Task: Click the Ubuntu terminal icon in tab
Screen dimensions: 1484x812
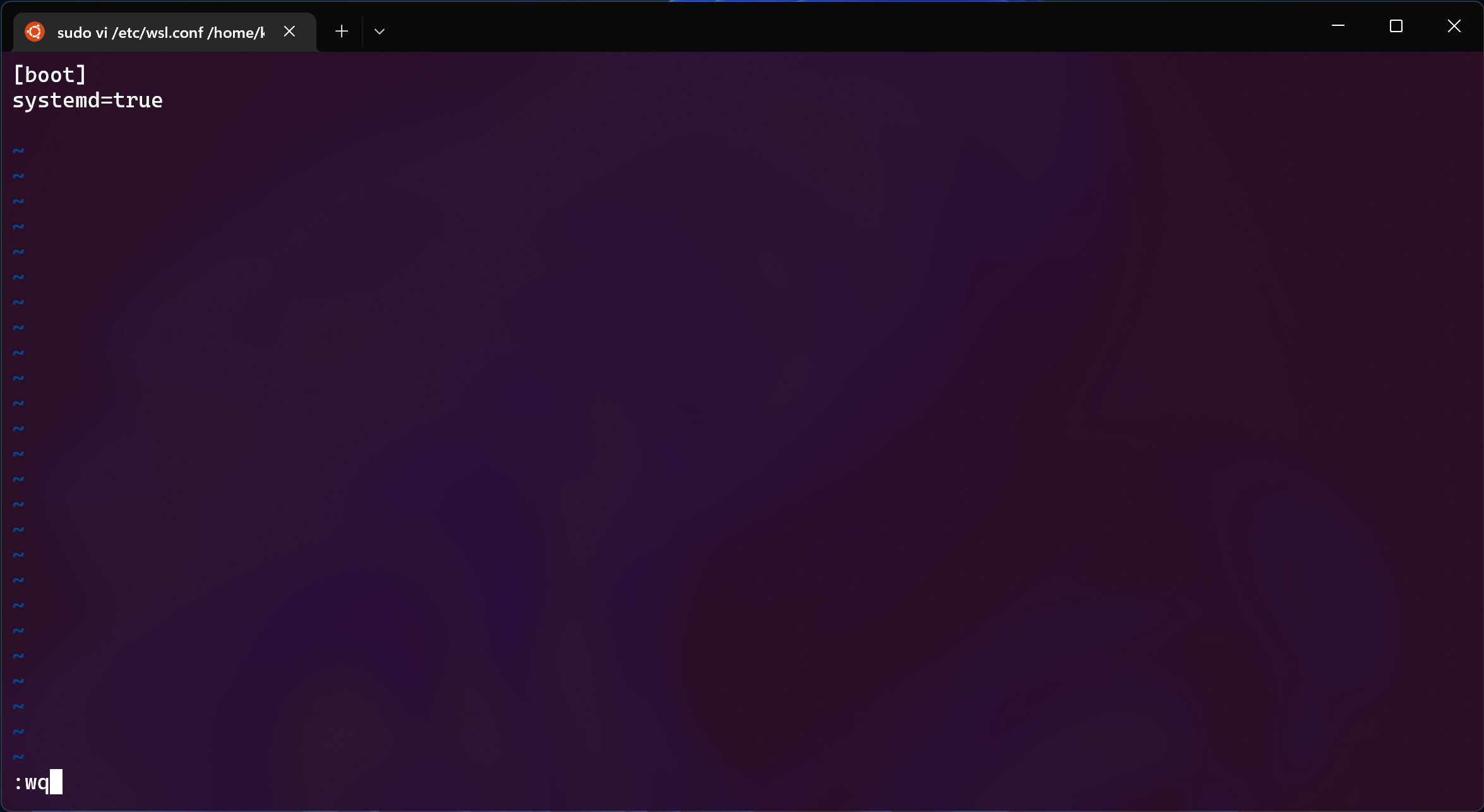Action: [34, 32]
